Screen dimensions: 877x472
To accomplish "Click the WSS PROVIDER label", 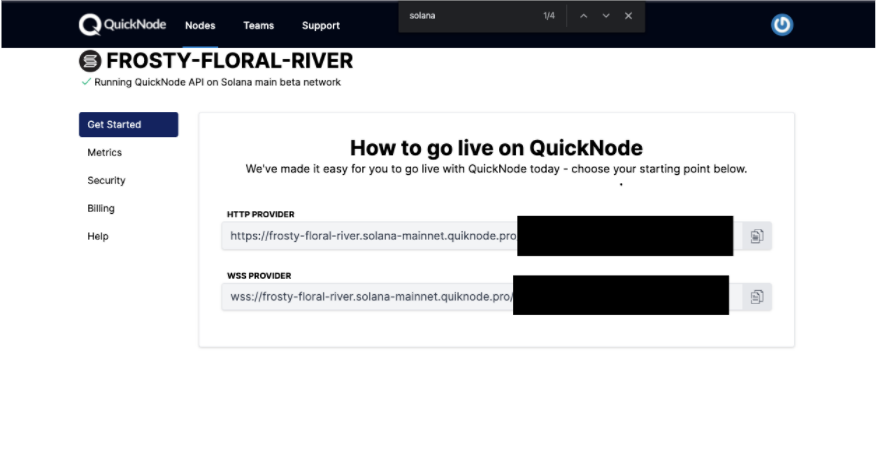I will coord(259,276).
